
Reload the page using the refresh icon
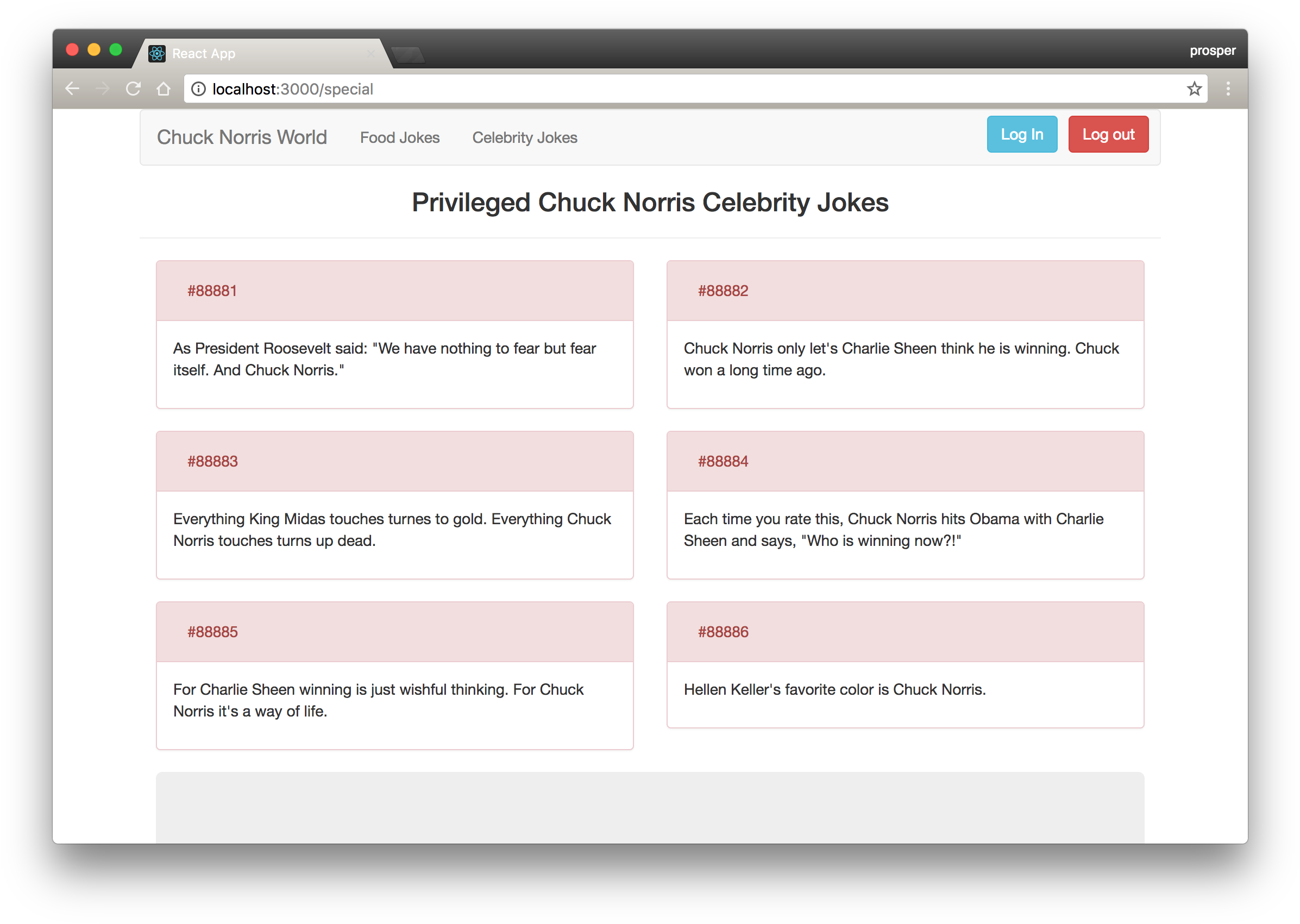click(x=134, y=89)
